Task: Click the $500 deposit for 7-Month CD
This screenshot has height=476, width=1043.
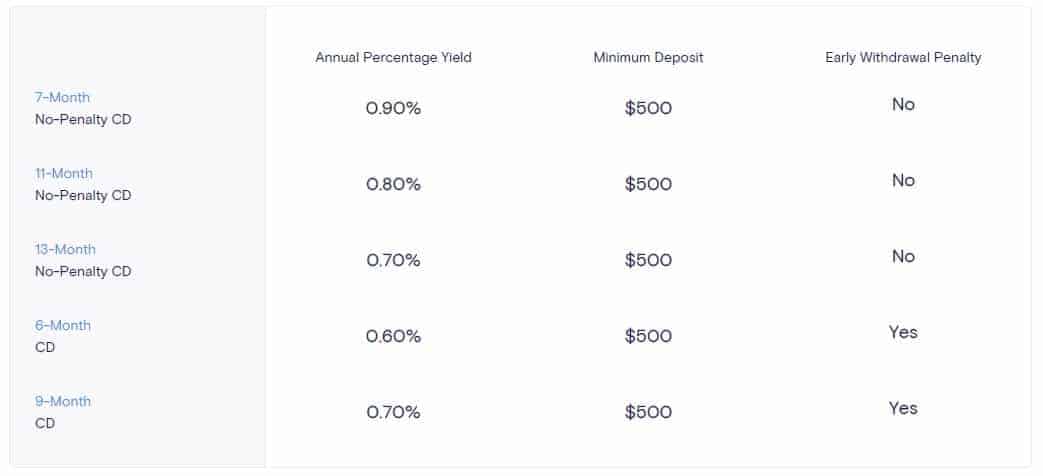Action: (648, 108)
